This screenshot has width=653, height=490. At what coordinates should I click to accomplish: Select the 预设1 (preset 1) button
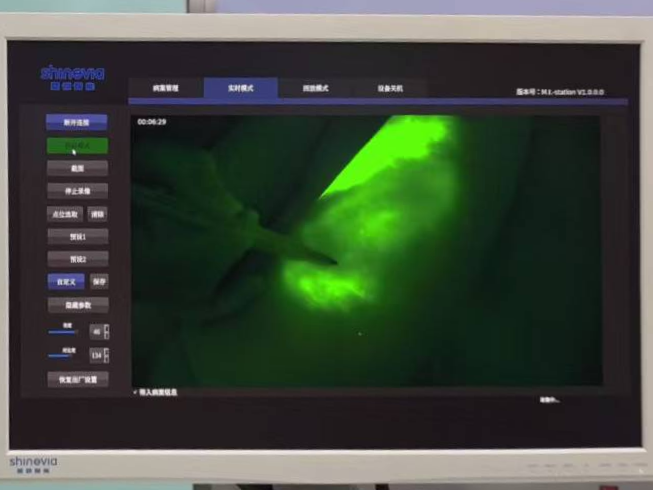[77, 236]
